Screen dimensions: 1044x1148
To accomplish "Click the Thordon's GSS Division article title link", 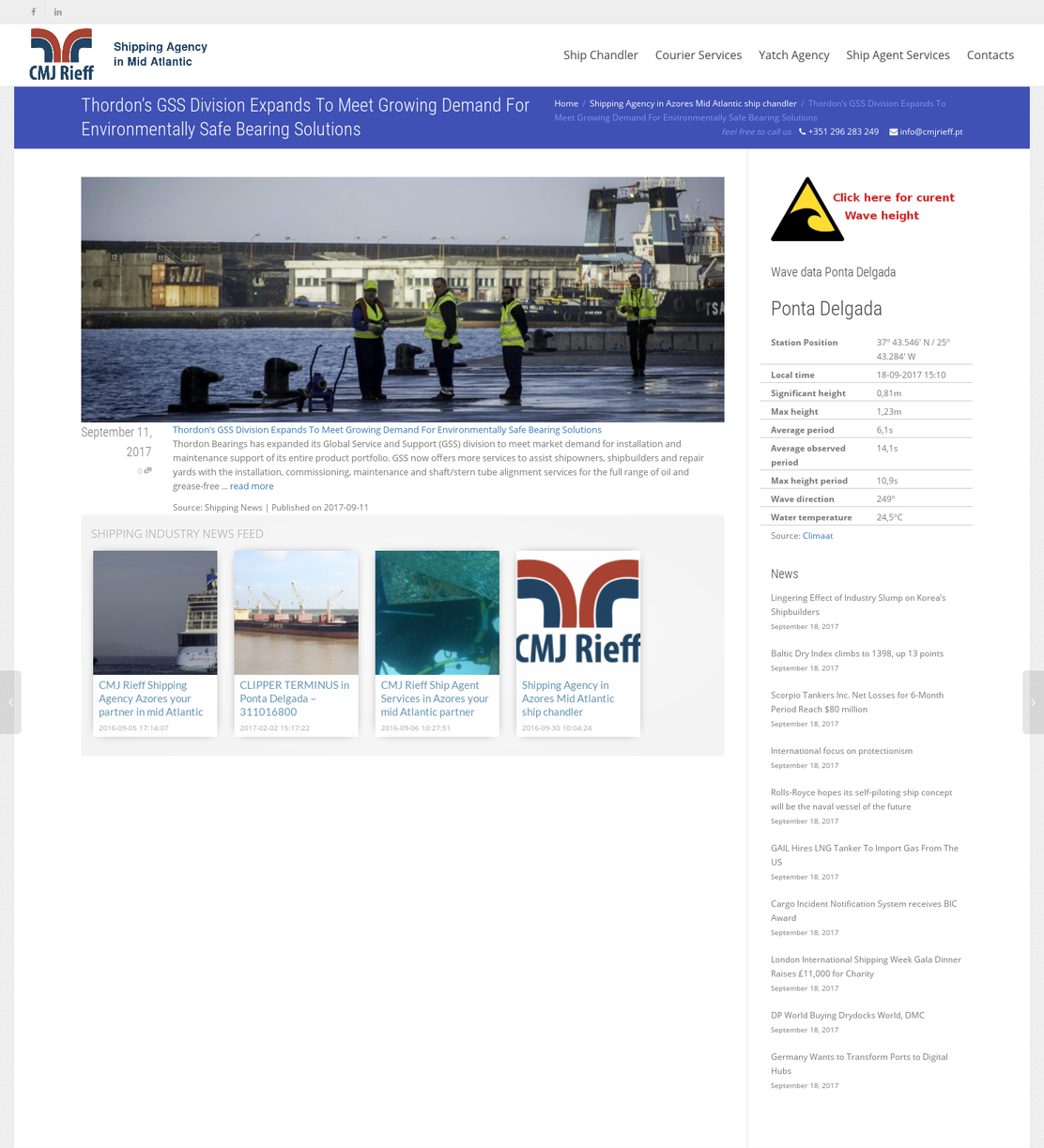I will pos(387,430).
